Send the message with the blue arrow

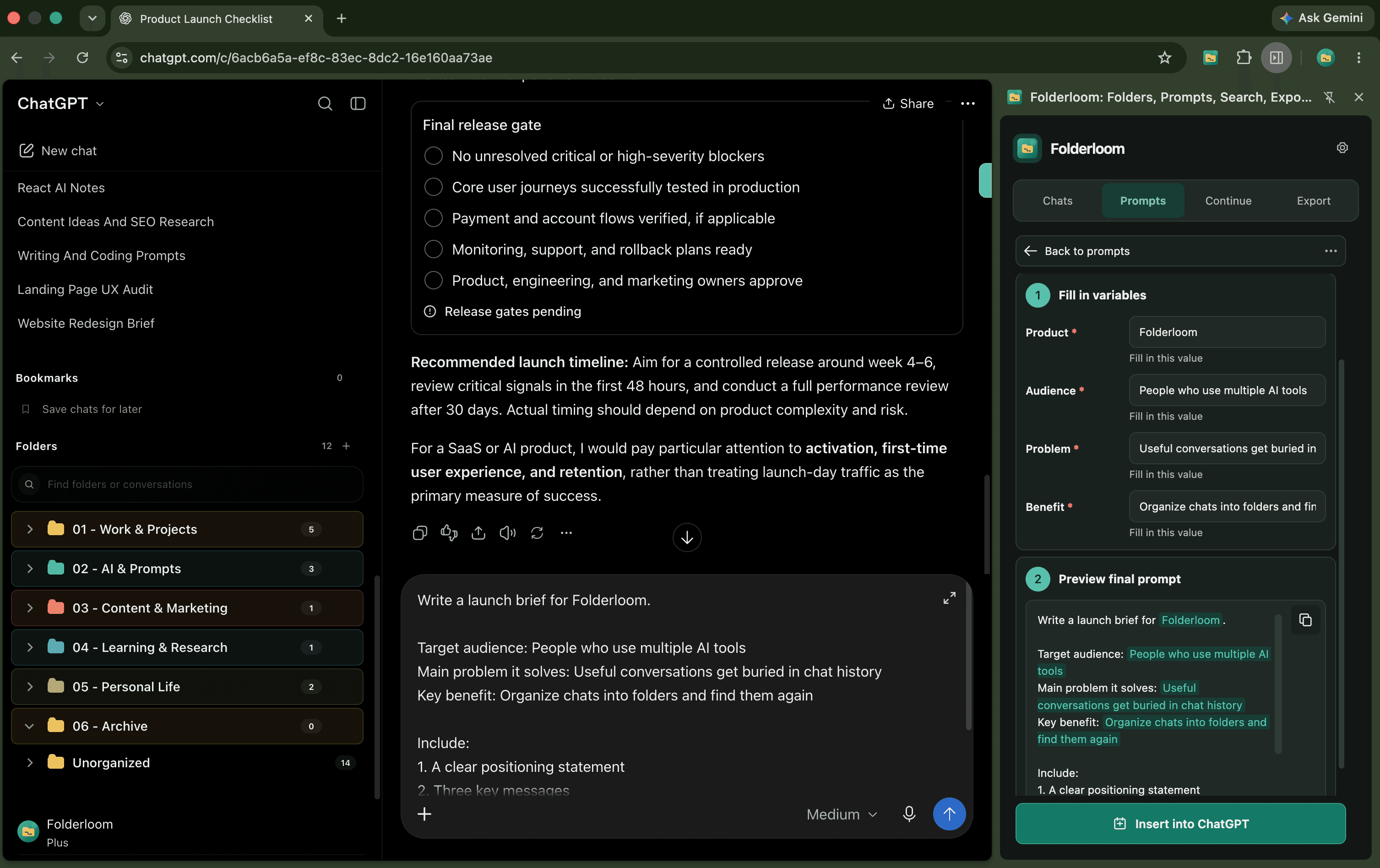949,814
